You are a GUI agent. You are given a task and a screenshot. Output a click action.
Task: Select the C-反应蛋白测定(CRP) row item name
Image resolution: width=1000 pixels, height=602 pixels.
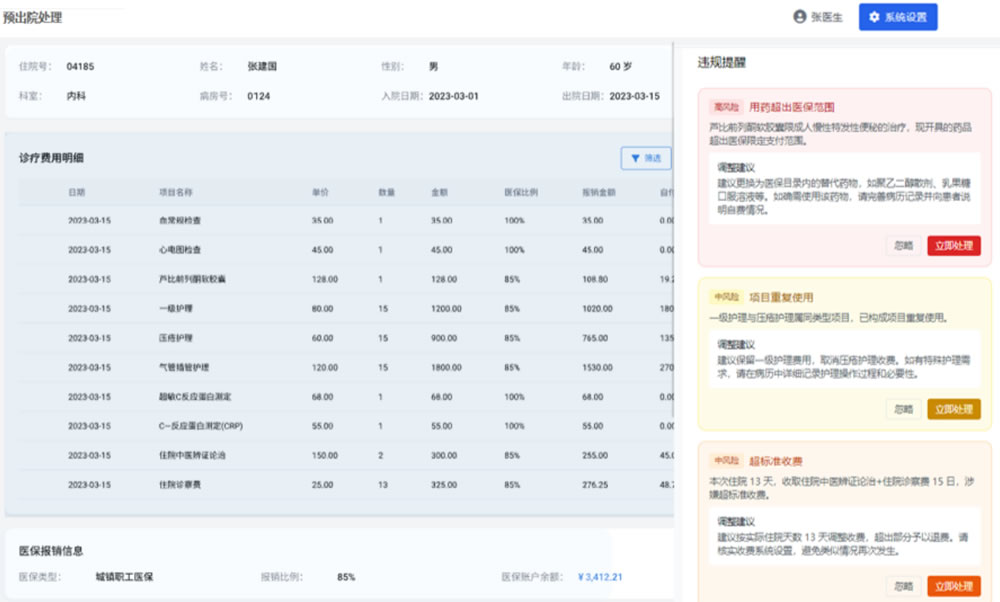click(x=201, y=426)
